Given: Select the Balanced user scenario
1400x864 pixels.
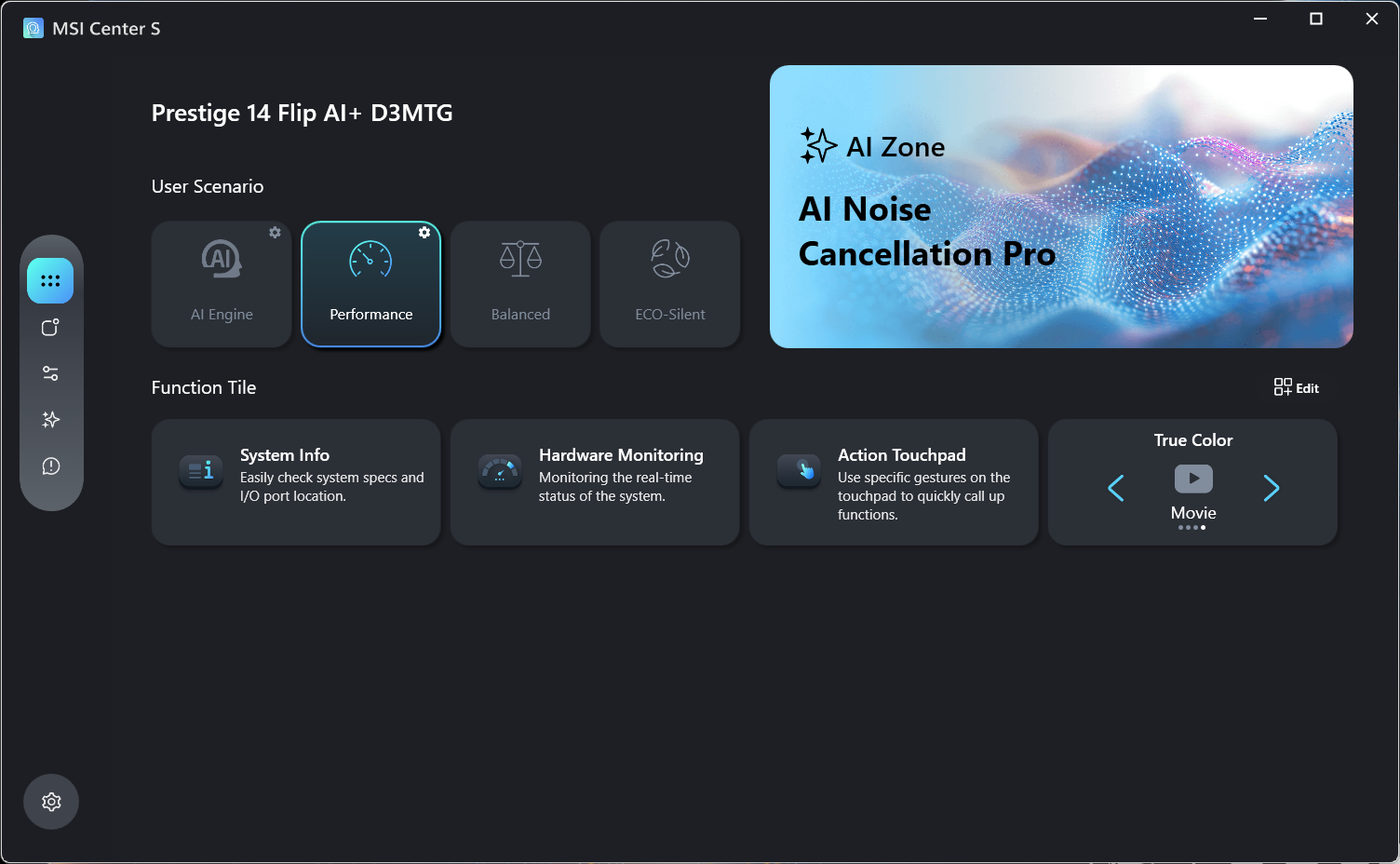Looking at the screenshot, I should coord(520,285).
